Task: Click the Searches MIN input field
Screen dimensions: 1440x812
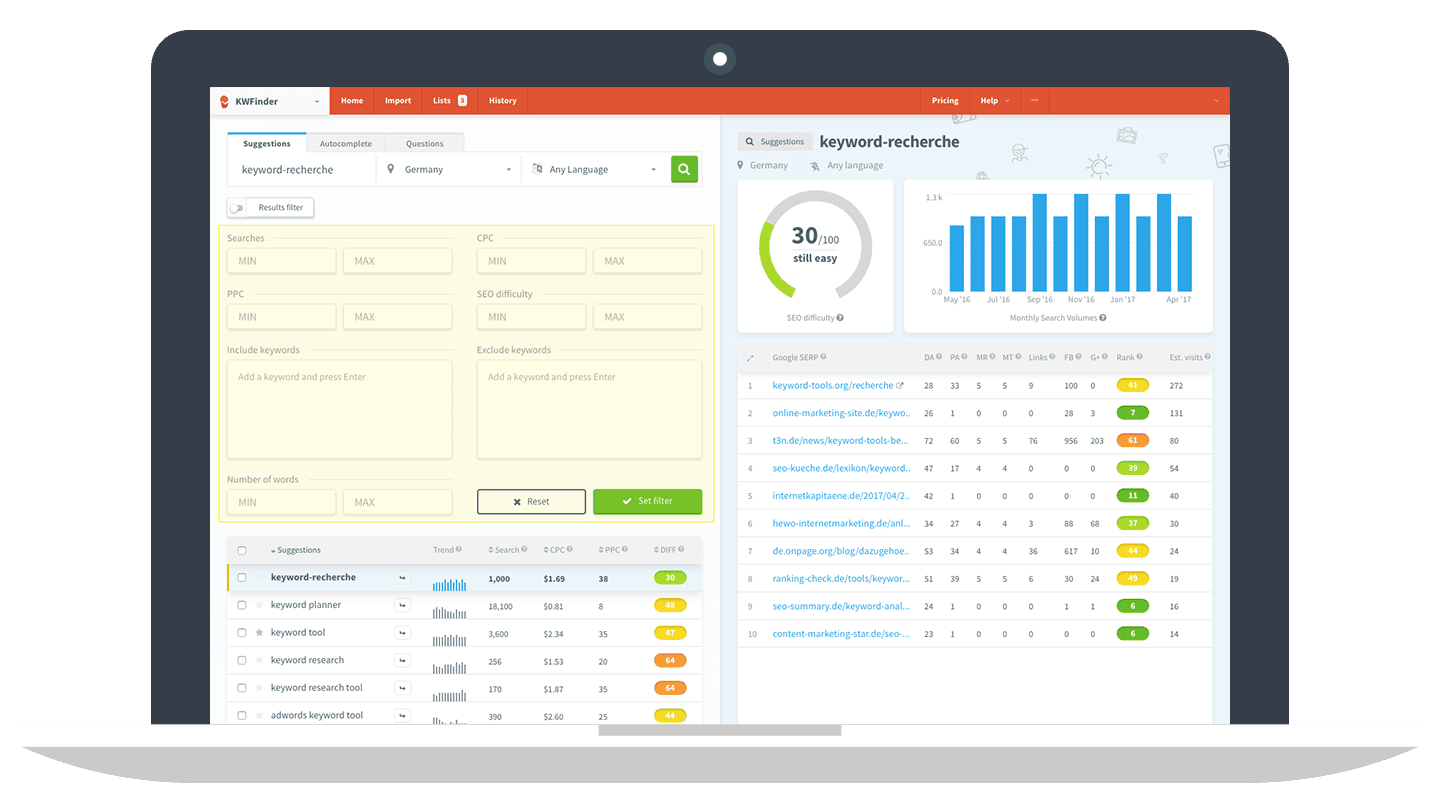Action: [x=281, y=261]
